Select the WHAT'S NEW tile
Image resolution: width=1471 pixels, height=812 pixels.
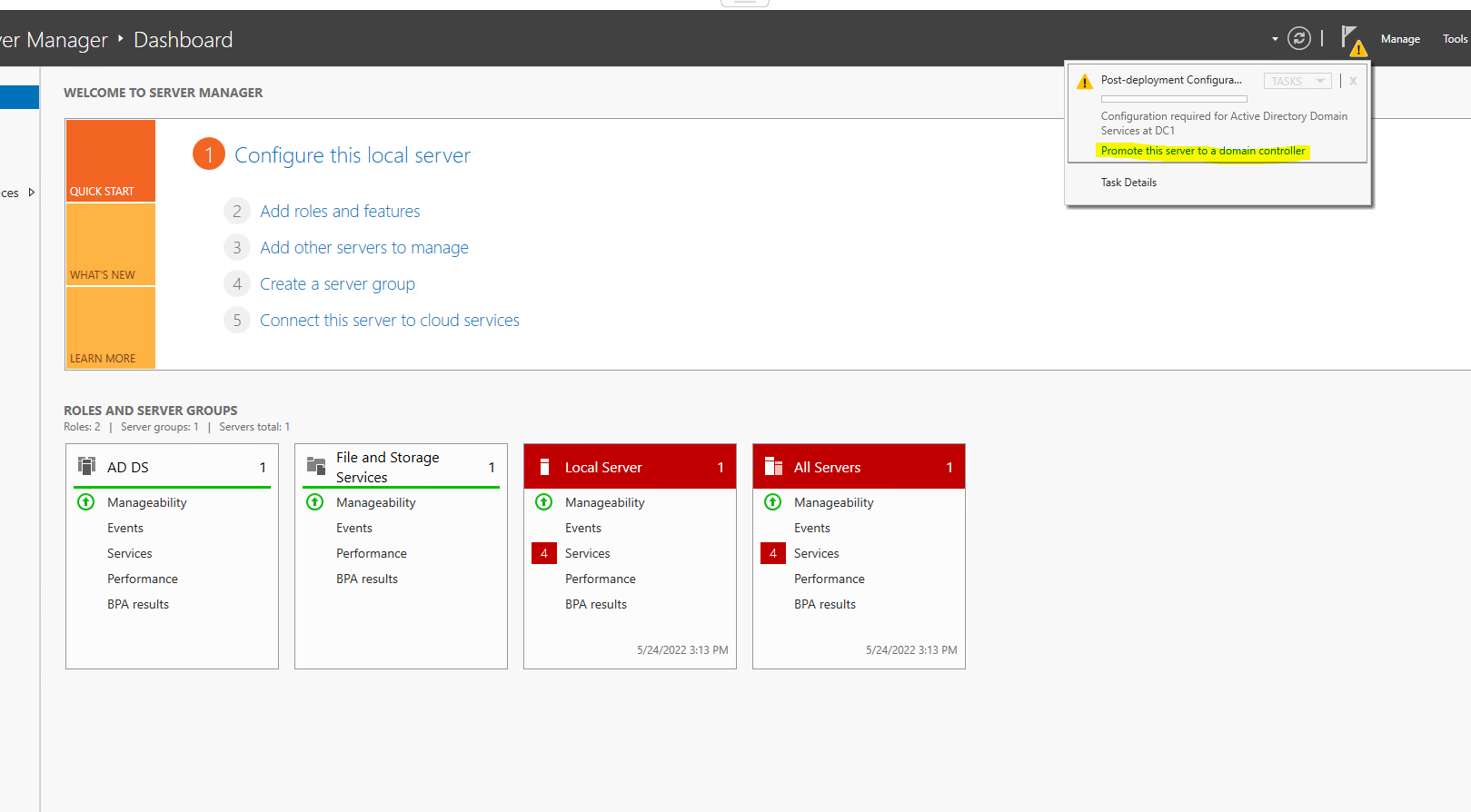[111, 244]
